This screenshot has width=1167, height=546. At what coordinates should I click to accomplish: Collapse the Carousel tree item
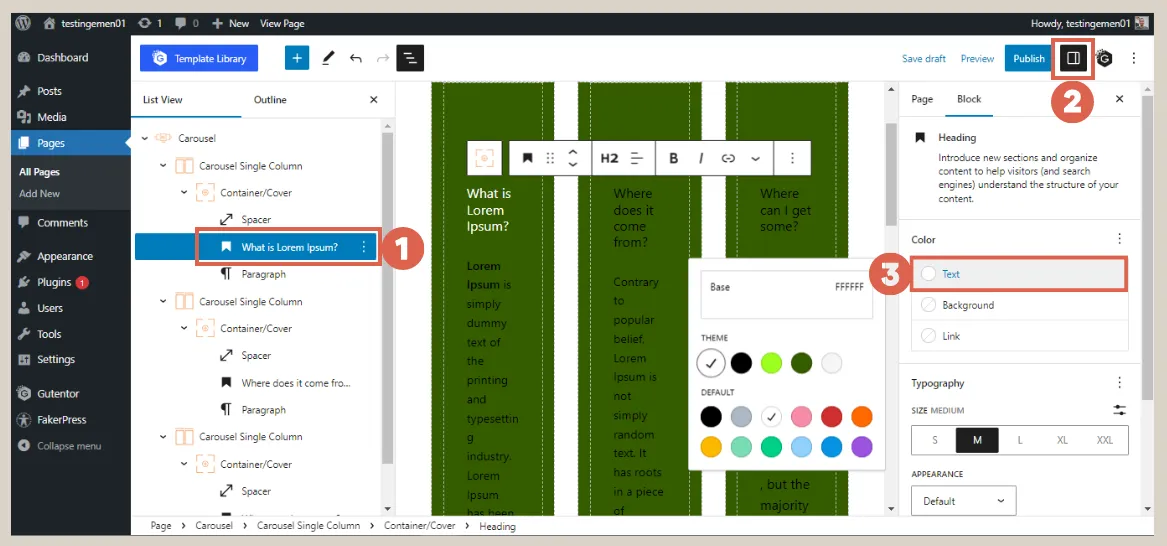point(145,138)
